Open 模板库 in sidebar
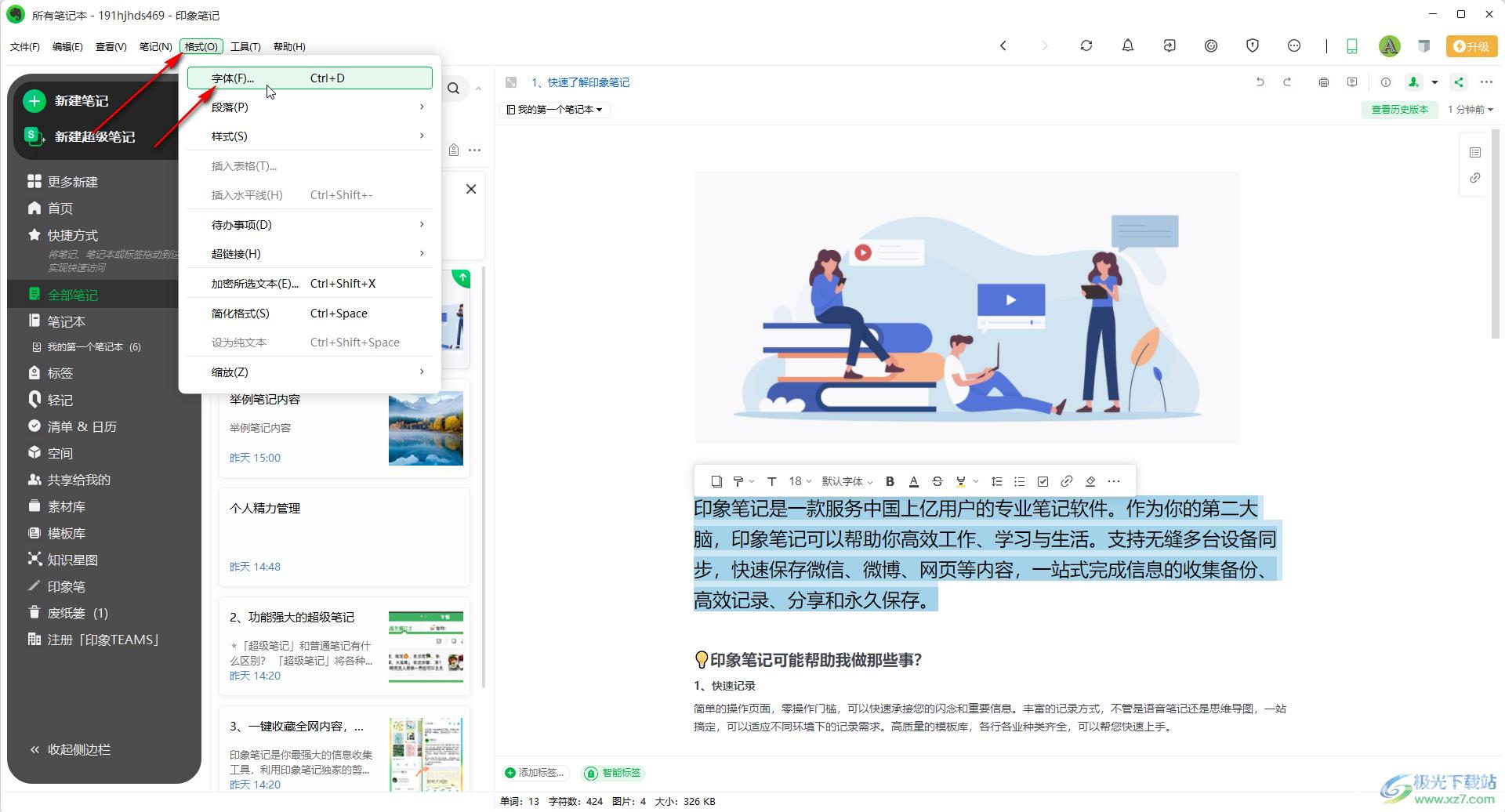Image resolution: width=1505 pixels, height=812 pixels. click(56, 533)
